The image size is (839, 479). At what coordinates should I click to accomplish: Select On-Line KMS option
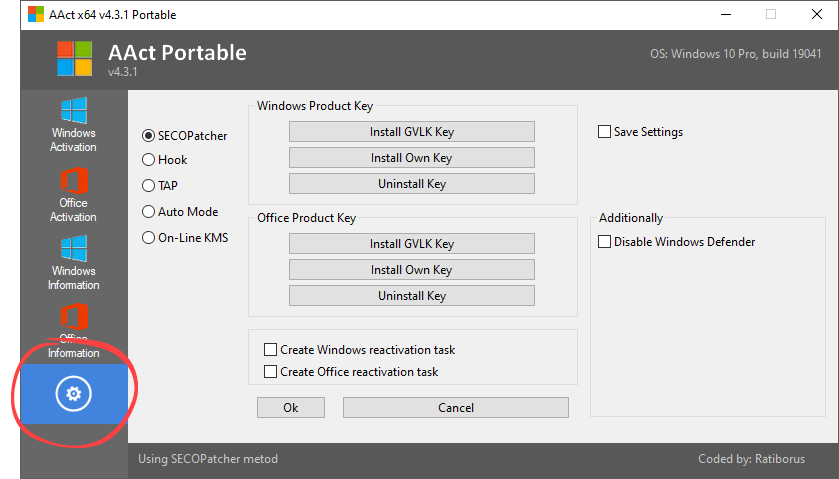click(185, 238)
